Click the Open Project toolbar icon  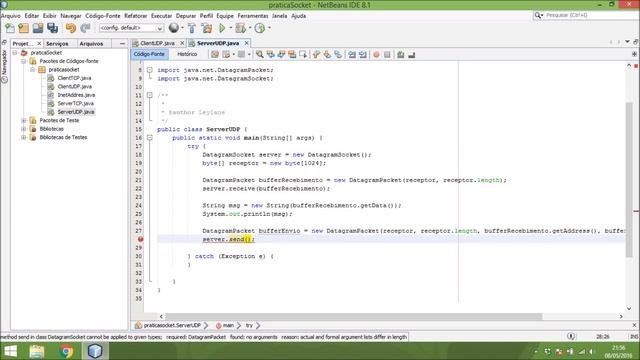pyautogui.click(x=38, y=28)
